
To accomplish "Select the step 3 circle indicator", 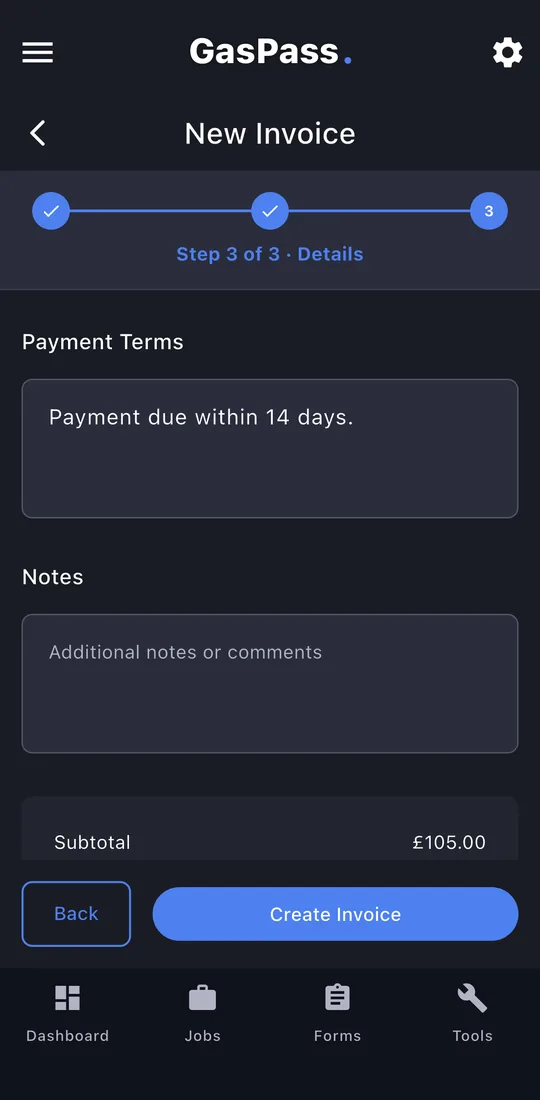I will pyautogui.click(x=489, y=211).
